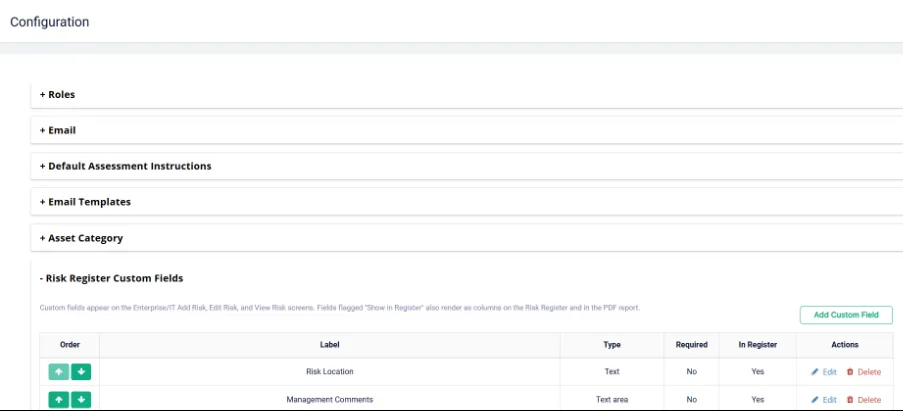Click the In Register column header
903x411 pixels.
[x=758, y=345]
